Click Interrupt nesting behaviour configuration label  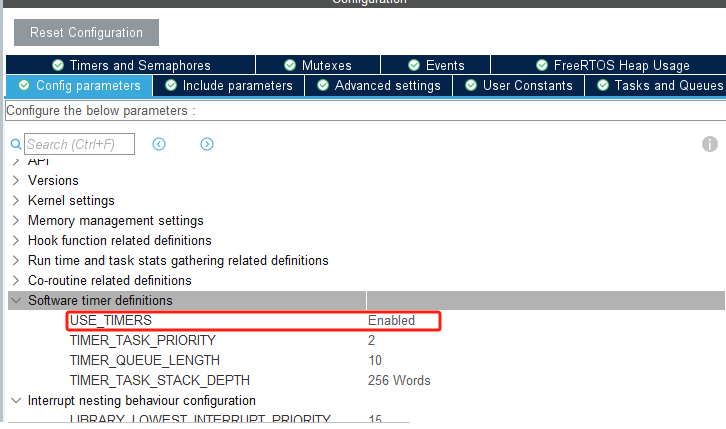click(x=141, y=400)
